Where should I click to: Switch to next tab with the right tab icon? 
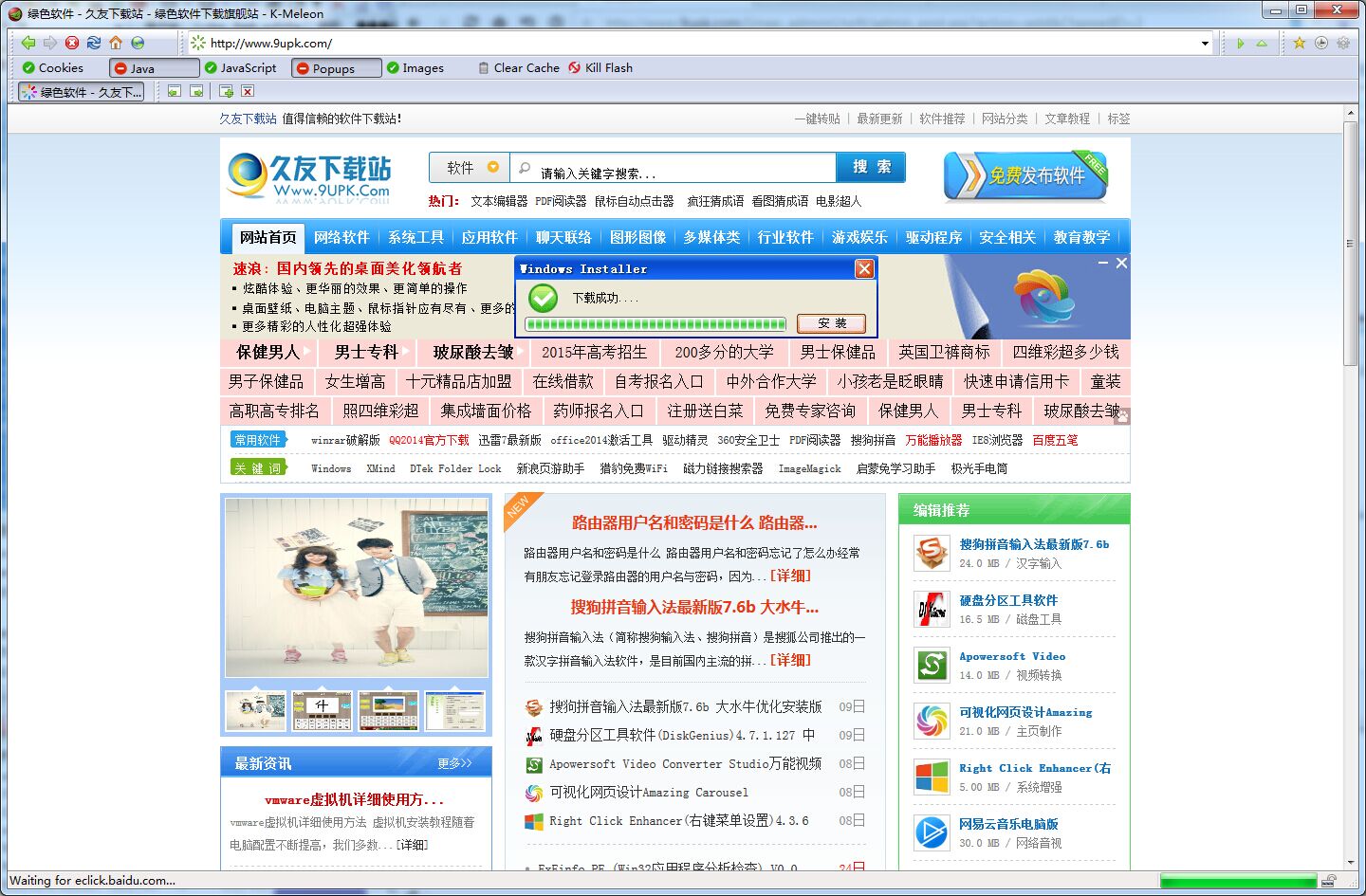coord(196,91)
